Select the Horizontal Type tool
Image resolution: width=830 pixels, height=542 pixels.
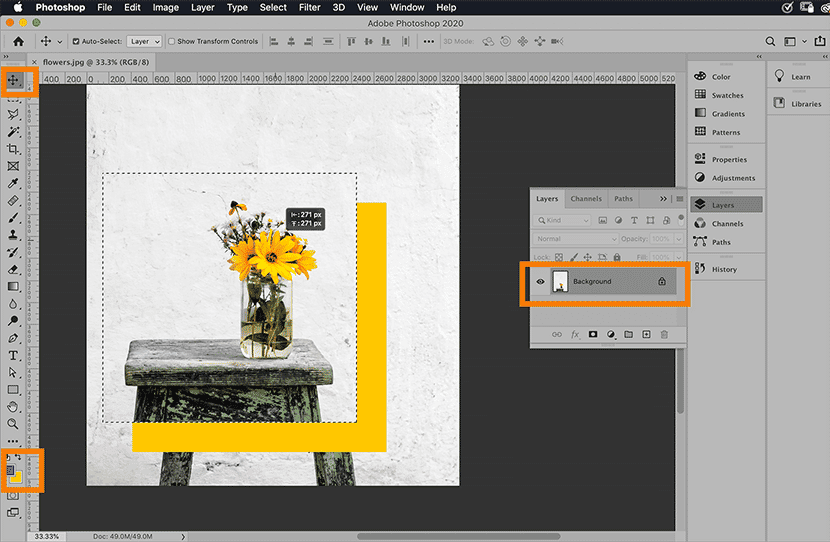tap(14, 355)
